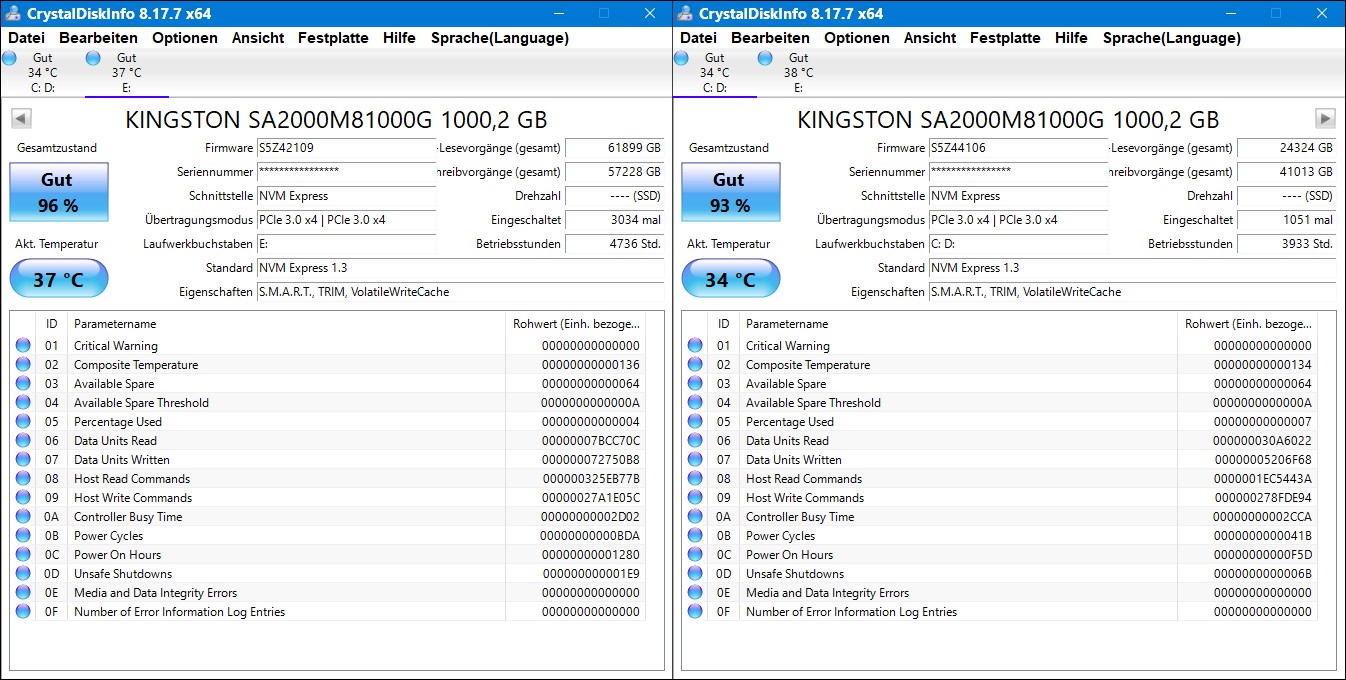Click drive title KINGSTON SA2000M81000G in left window
The height and width of the screenshot is (680, 1346).
coord(336,120)
